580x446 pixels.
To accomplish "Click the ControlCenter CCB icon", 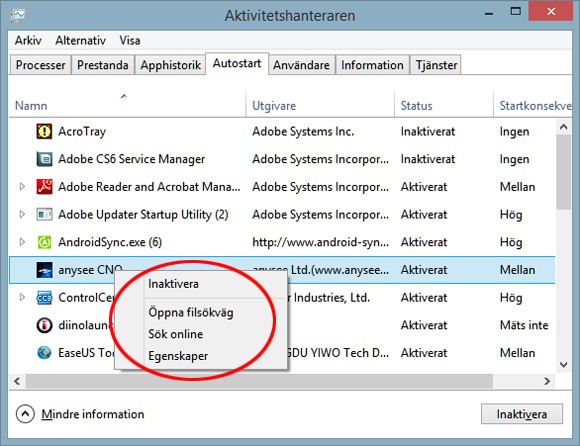I will 44,298.
